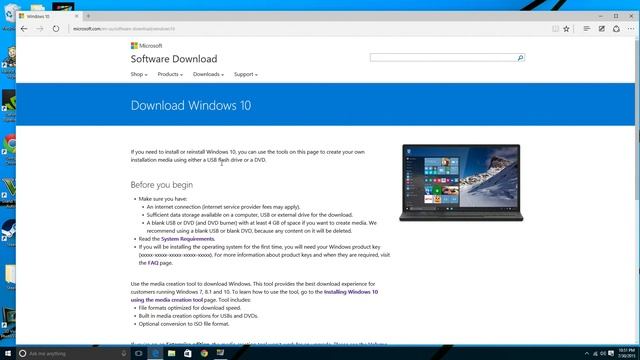Make a Web Note with pen icon
The width and height of the screenshot is (640, 360).
tap(602, 29)
